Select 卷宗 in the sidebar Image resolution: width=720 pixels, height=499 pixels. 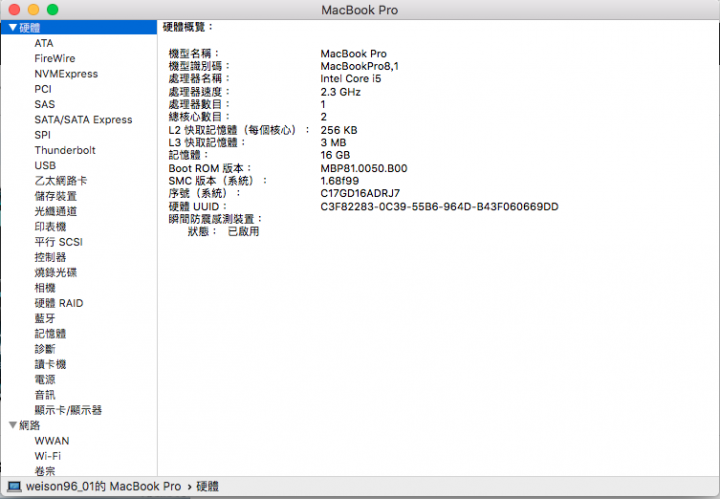click(x=45, y=471)
